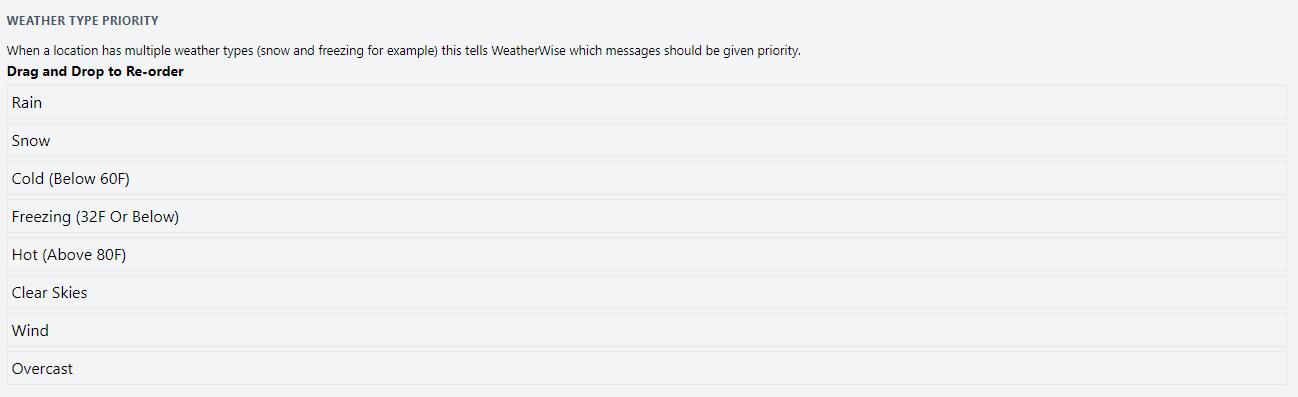Click the word "Re-order" in the bold label
The image size is (1298, 397).
click(155, 72)
